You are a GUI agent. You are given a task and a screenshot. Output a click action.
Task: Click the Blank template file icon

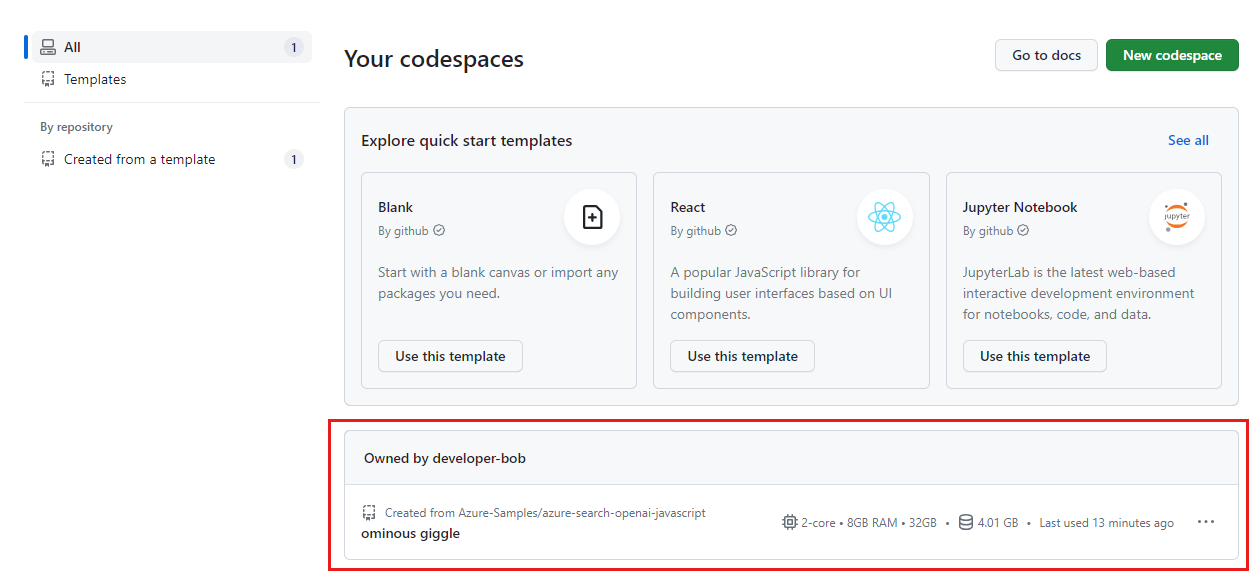coord(592,217)
